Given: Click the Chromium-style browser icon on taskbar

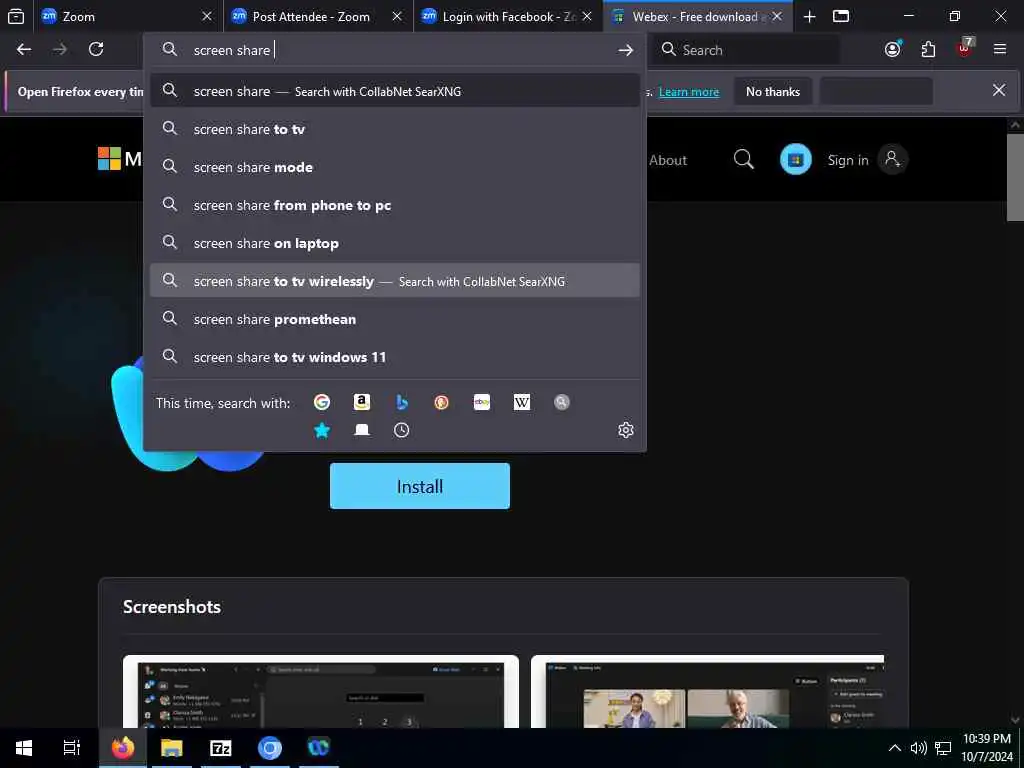Looking at the screenshot, I should [x=270, y=747].
